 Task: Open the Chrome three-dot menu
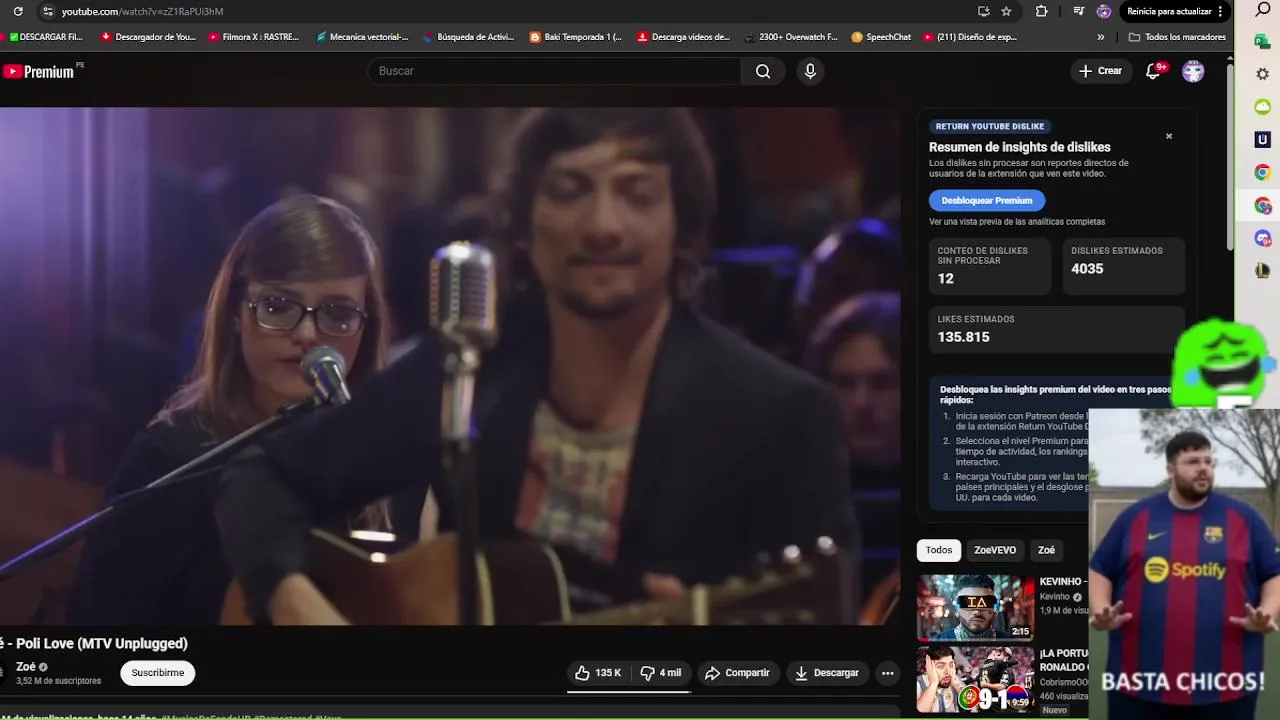click(1221, 11)
